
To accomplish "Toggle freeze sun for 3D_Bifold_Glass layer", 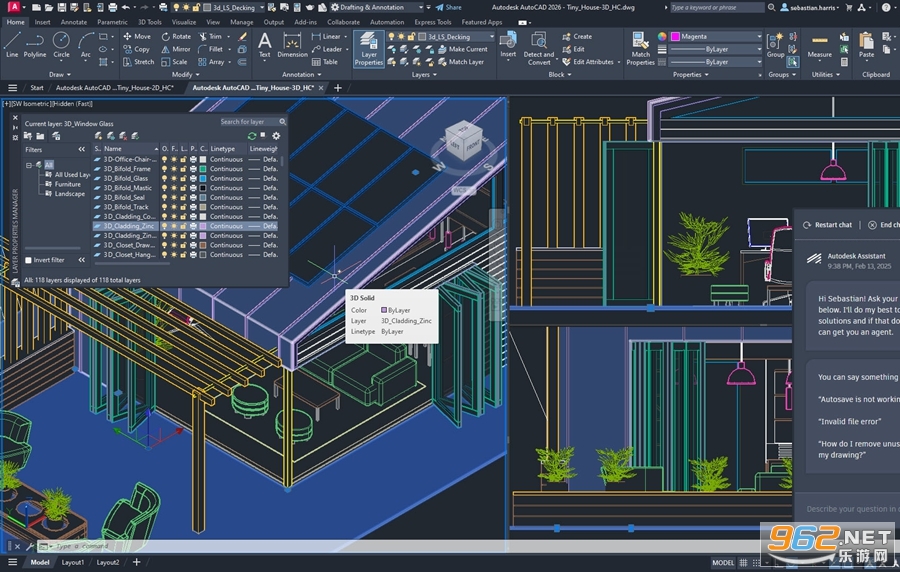I will (x=174, y=178).
